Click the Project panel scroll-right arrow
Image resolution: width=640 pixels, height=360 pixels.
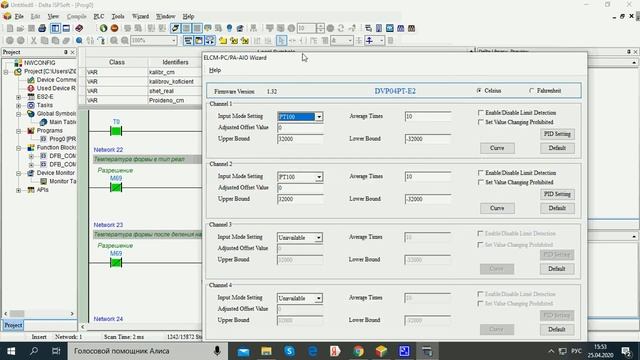tap(72, 313)
